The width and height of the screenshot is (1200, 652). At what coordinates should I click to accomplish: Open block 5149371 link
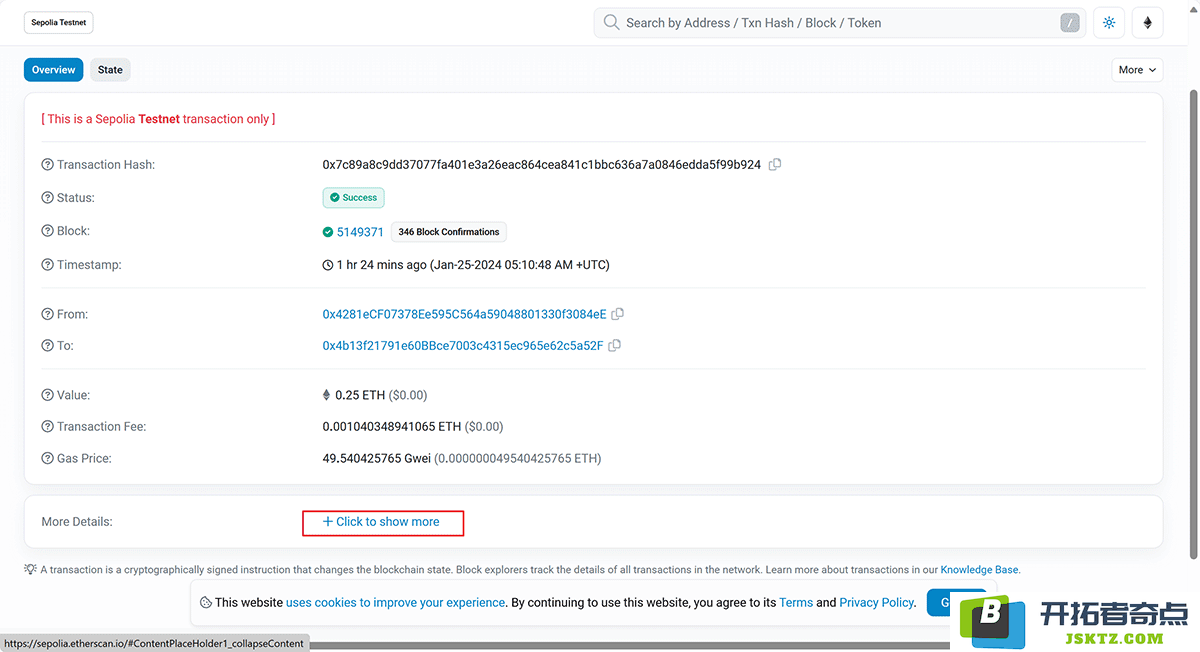click(x=360, y=232)
